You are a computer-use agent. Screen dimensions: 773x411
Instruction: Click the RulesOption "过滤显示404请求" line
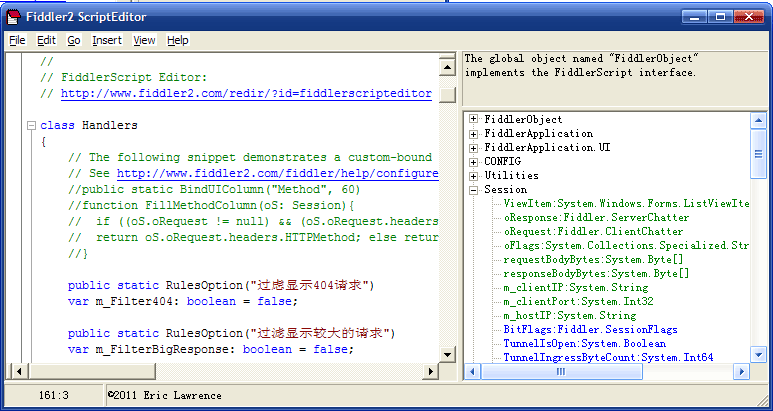(221, 285)
